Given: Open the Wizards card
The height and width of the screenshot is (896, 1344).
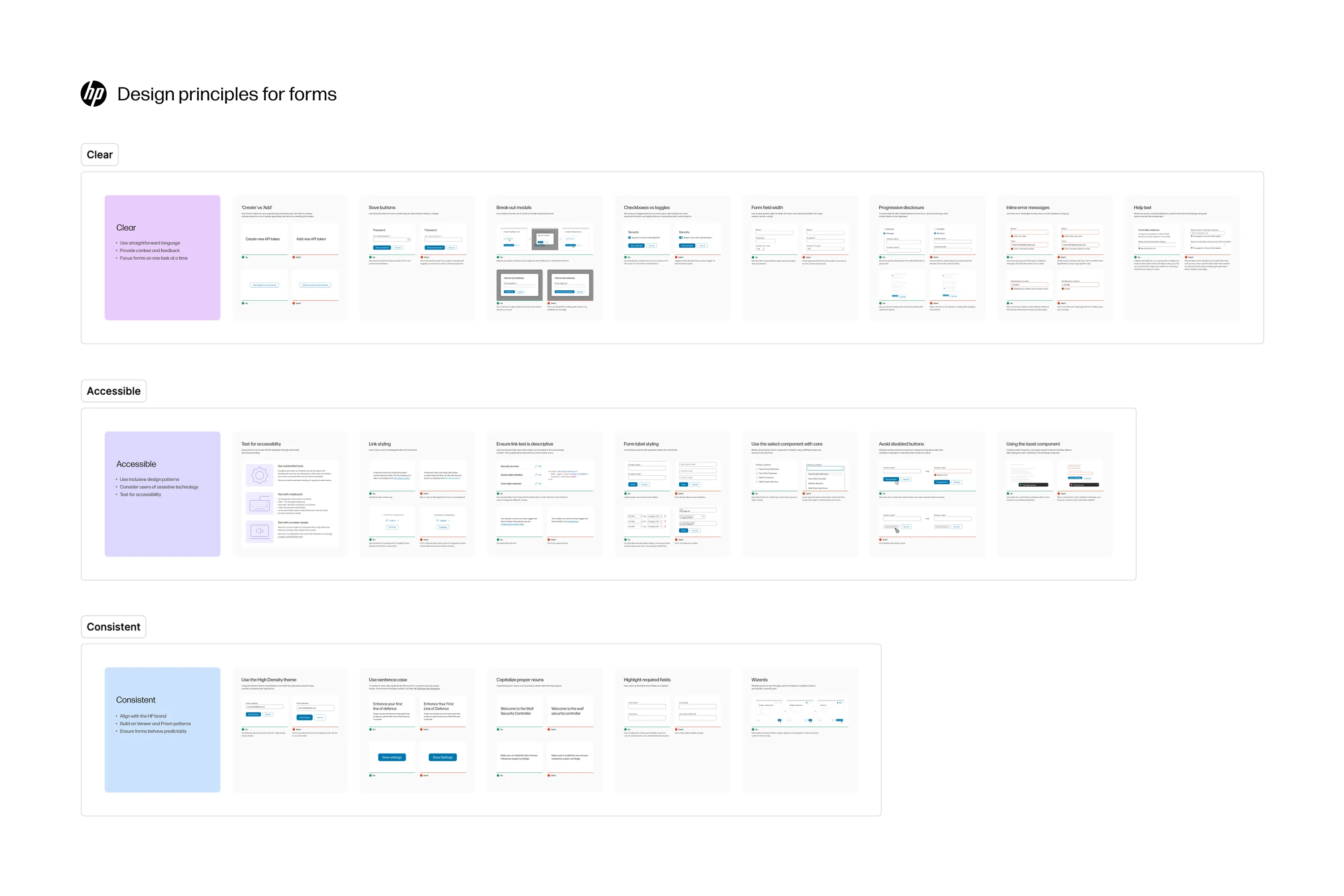Looking at the screenshot, I should 799,730.
